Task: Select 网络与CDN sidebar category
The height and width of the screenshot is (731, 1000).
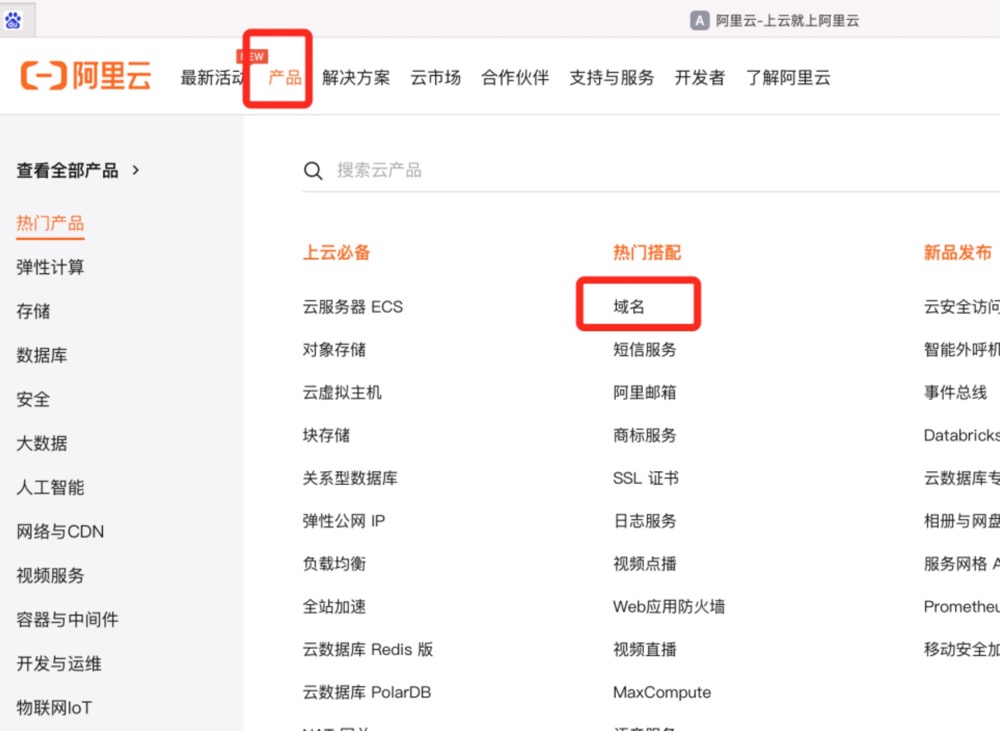Action: [60, 531]
